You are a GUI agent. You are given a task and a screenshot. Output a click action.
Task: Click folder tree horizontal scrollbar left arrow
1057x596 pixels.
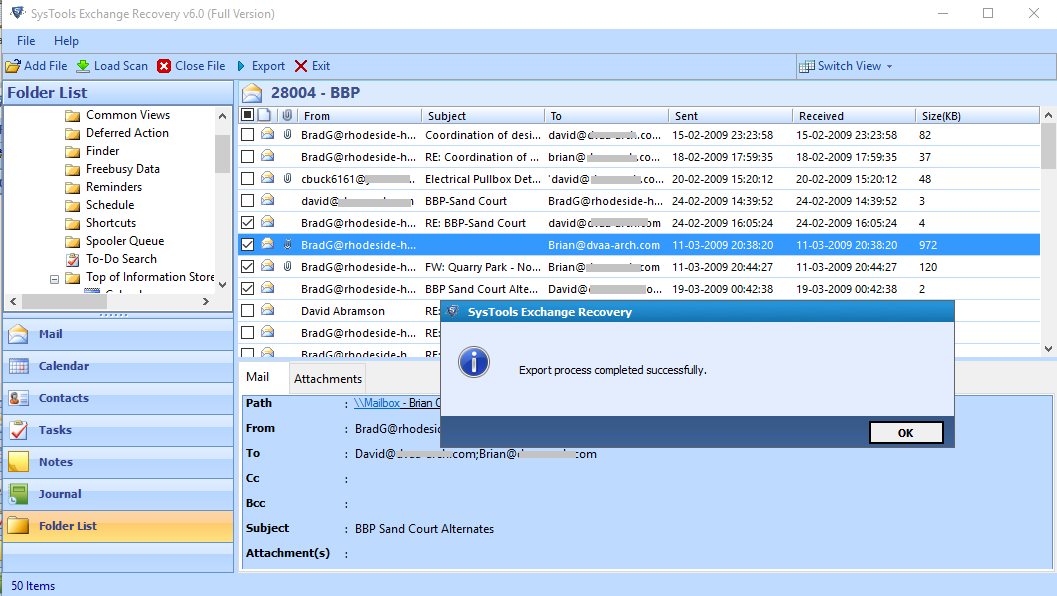click(x=13, y=301)
